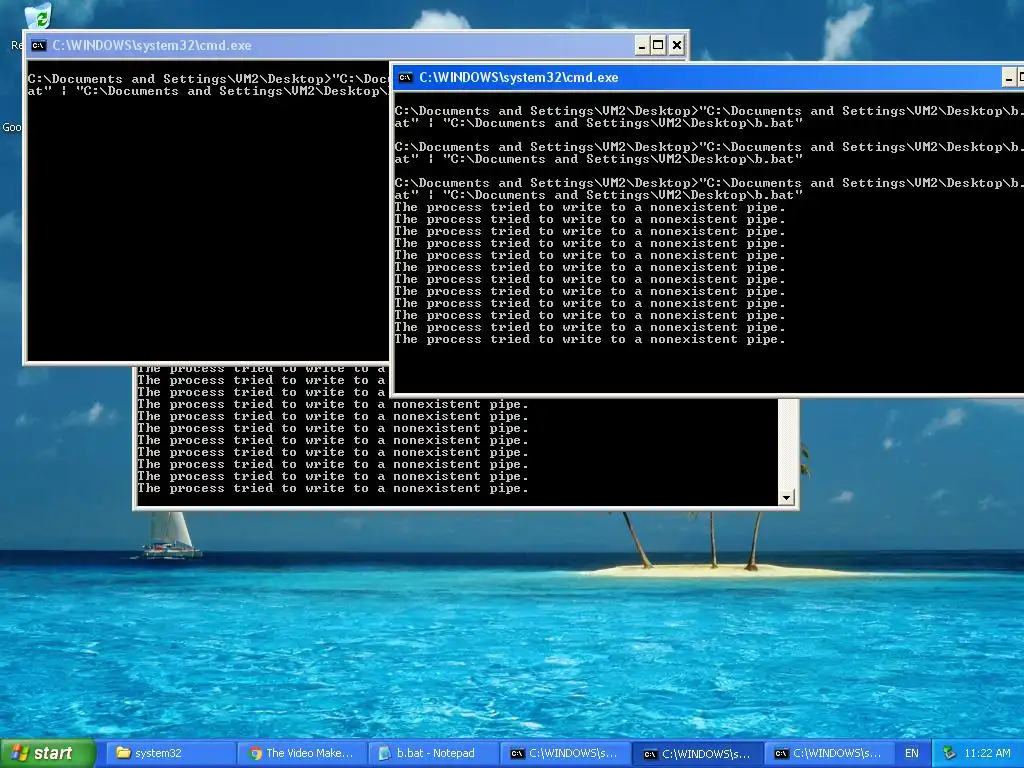Click the 11:22 AM clock
This screenshot has height=768, width=1024.
point(987,753)
